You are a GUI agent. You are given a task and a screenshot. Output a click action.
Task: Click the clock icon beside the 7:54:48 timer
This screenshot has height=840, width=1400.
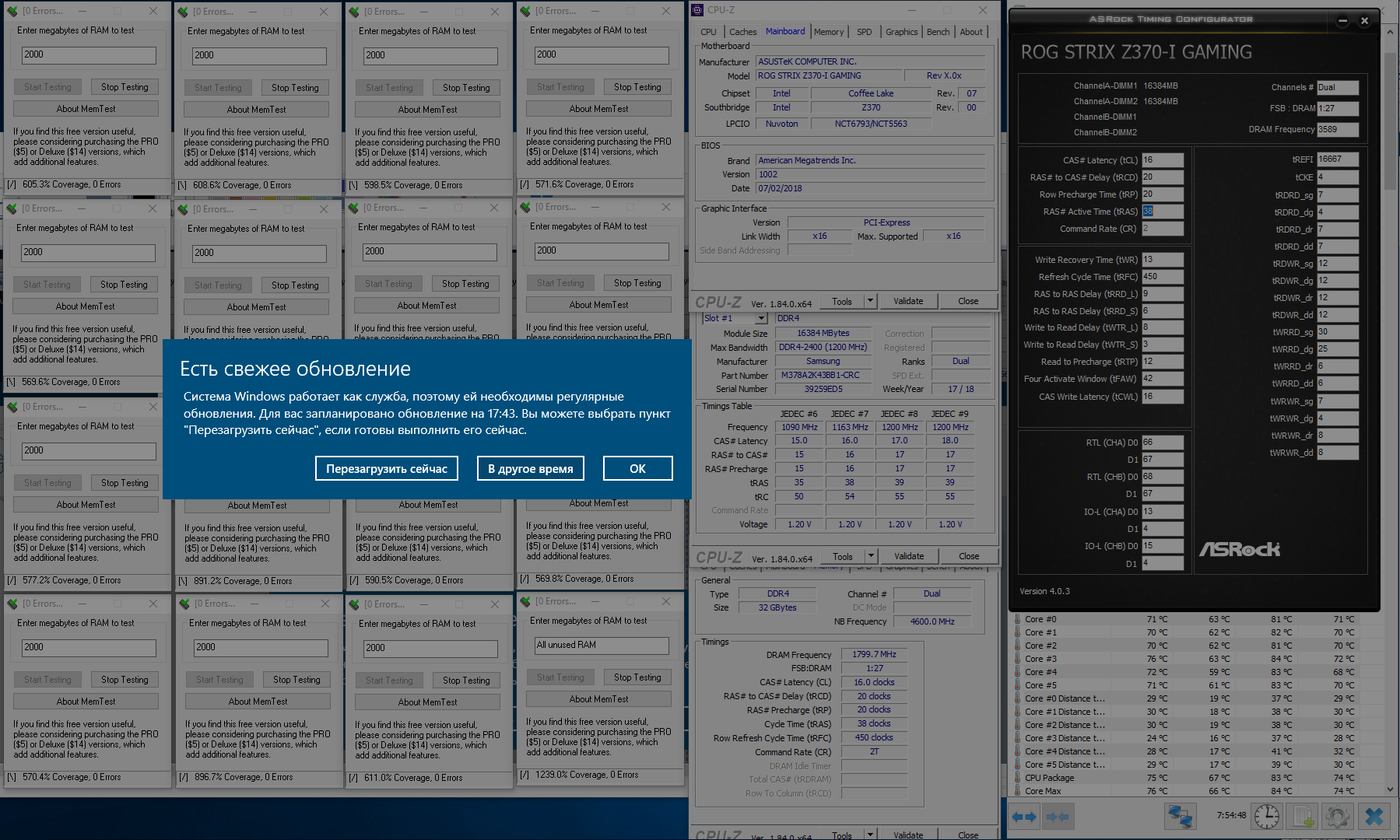pos(1267,816)
